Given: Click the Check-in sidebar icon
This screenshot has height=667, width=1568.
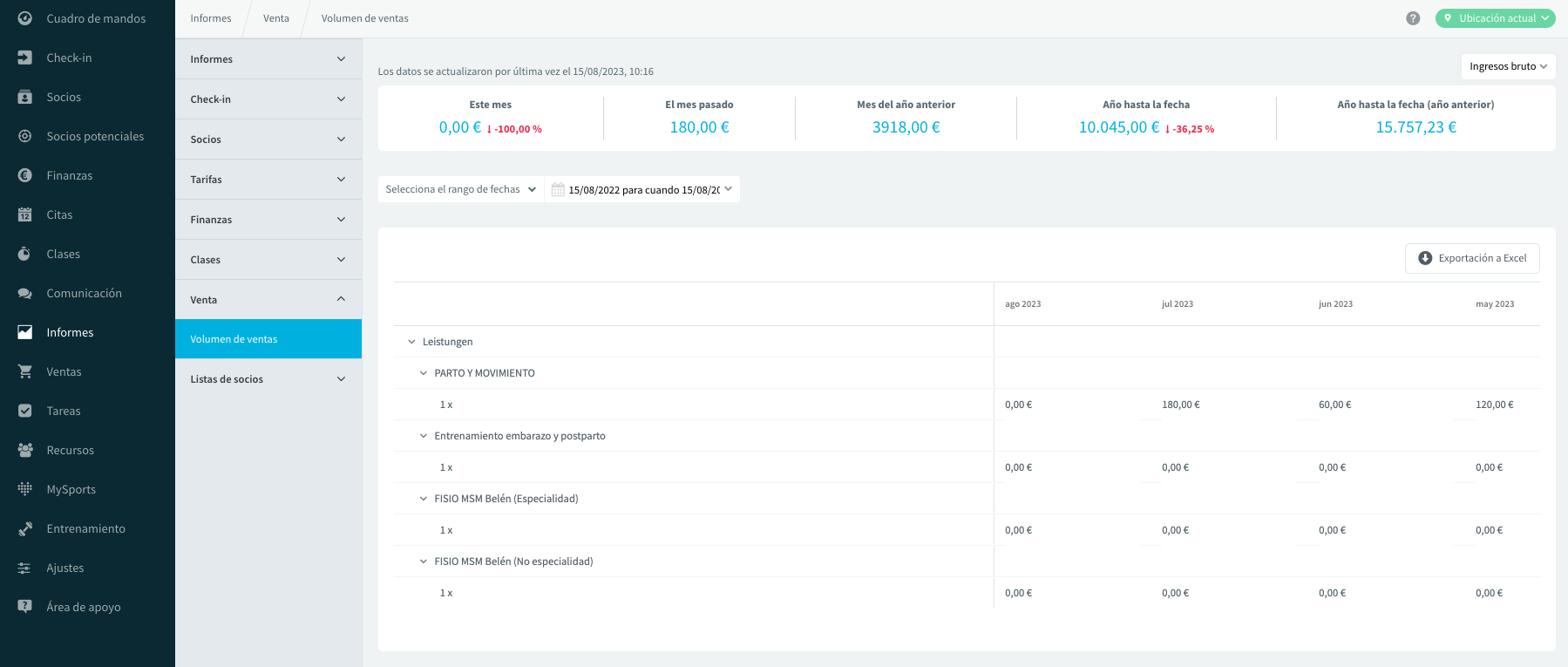Looking at the screenshot, I should [25, 58].
